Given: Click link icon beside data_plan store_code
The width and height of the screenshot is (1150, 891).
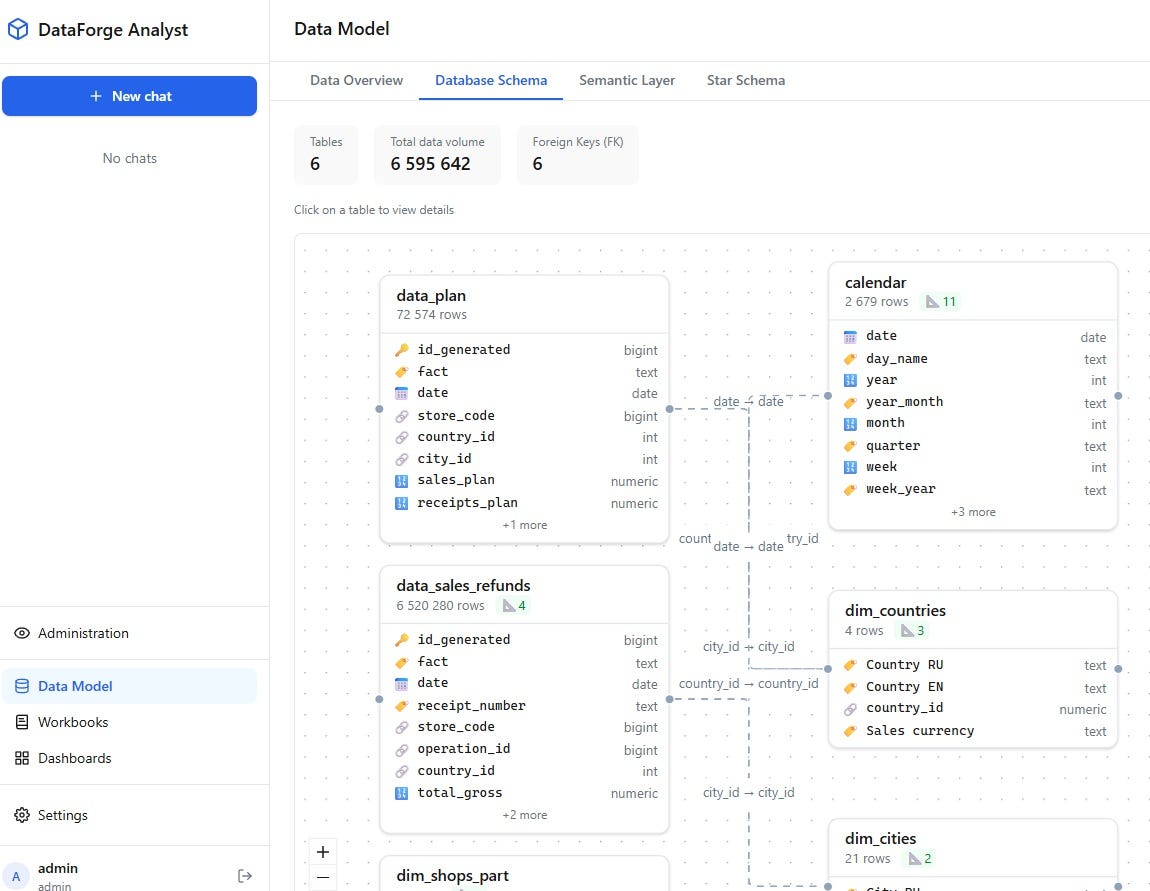Looking at the screenshot, I should tap(401, 416).
